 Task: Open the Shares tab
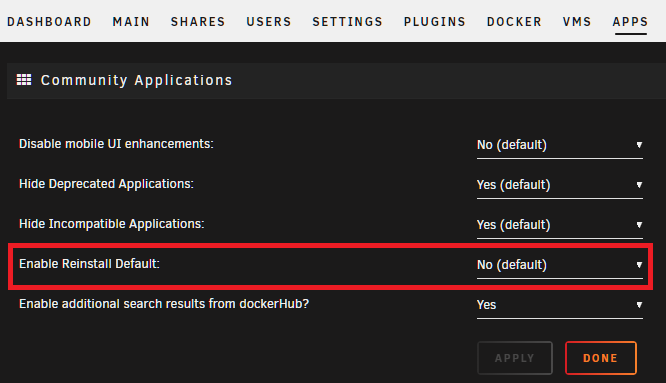pos(198,22)
